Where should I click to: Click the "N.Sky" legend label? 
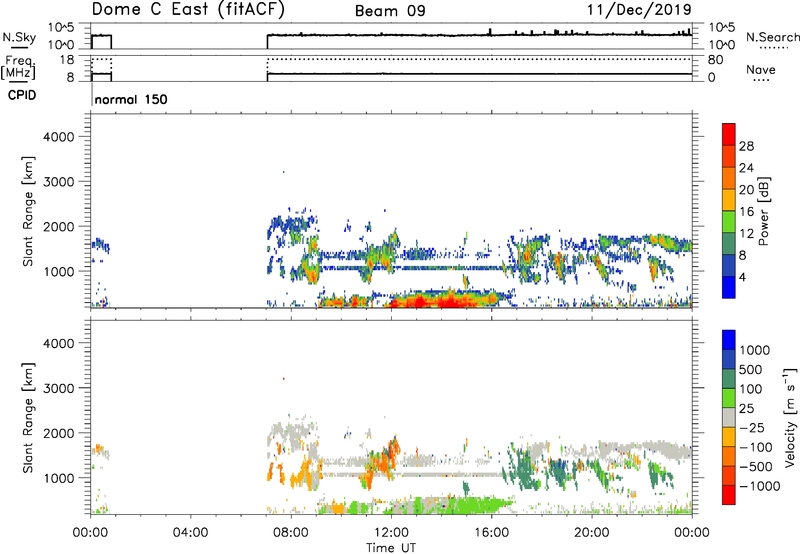[x=19, y=37]
